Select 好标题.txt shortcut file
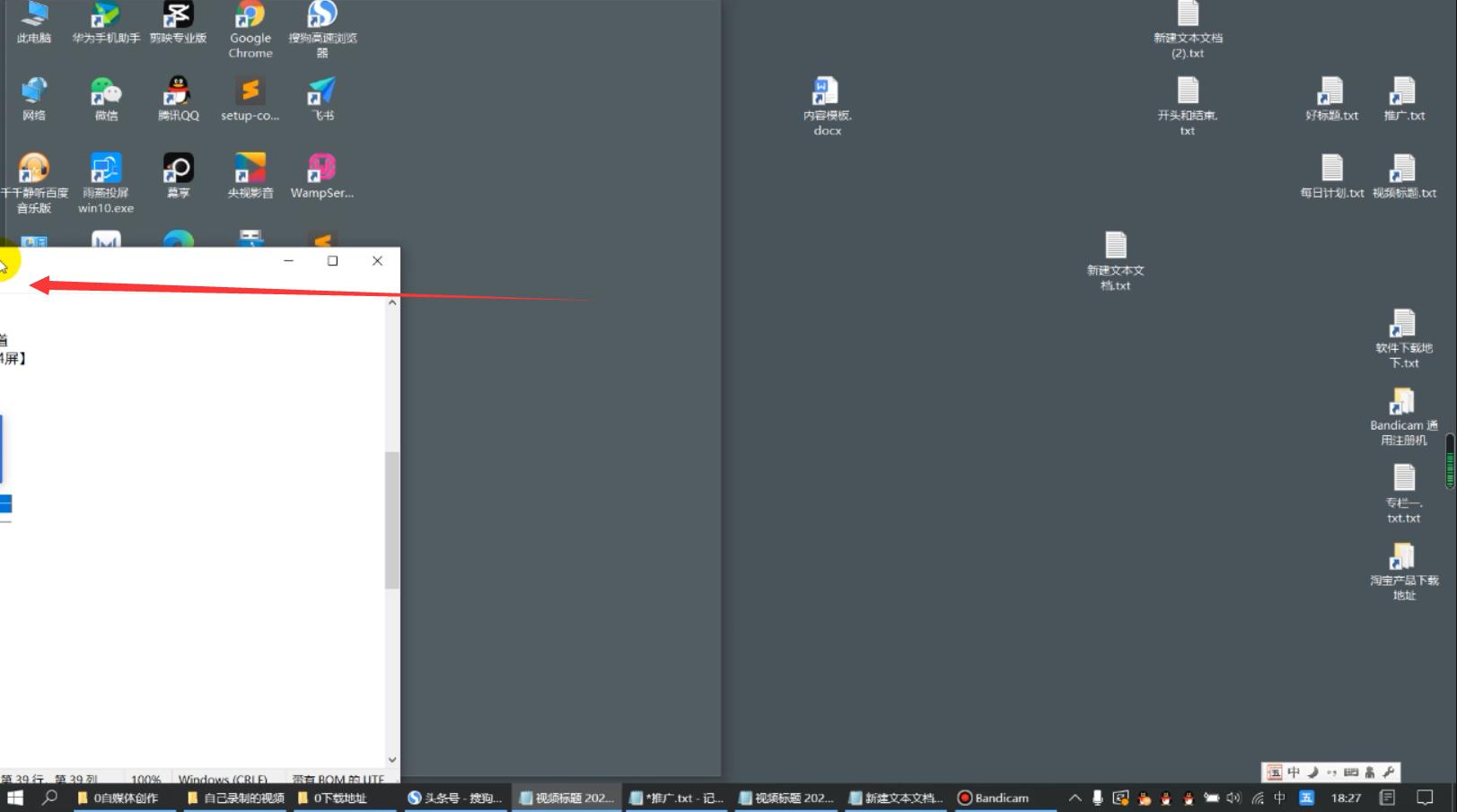This screenshot has height=812, width=1457. [1331, 99]
